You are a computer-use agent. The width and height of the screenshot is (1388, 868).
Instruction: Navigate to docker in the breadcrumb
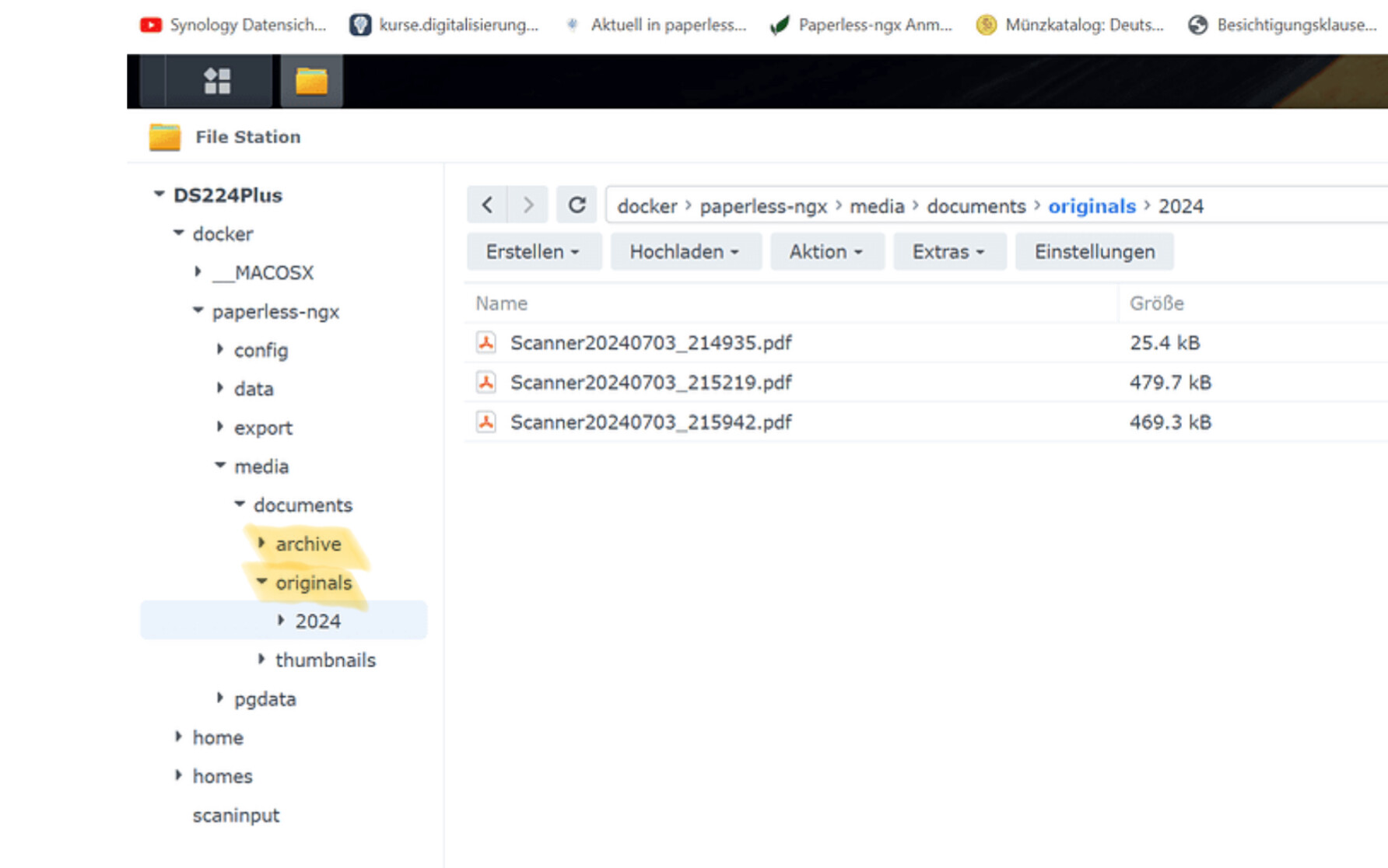coord(647,206)
